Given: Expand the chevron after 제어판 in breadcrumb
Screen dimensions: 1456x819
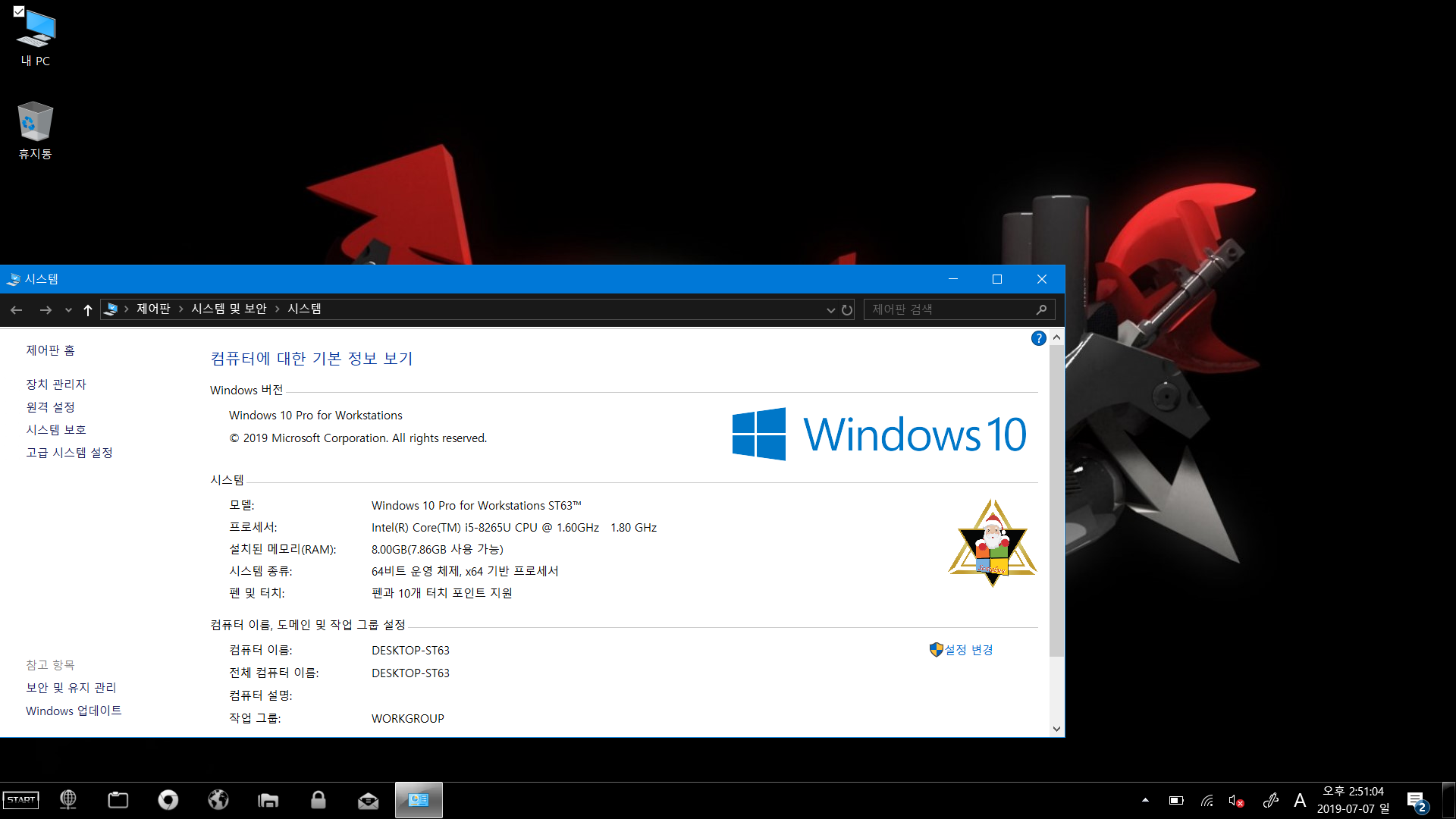Looking at the screenshot, I should point(180,309).
